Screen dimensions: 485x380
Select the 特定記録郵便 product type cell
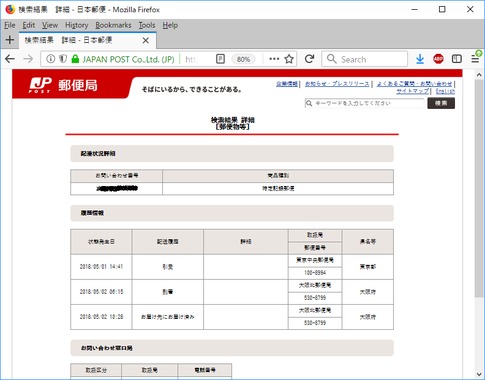point(278,189)
